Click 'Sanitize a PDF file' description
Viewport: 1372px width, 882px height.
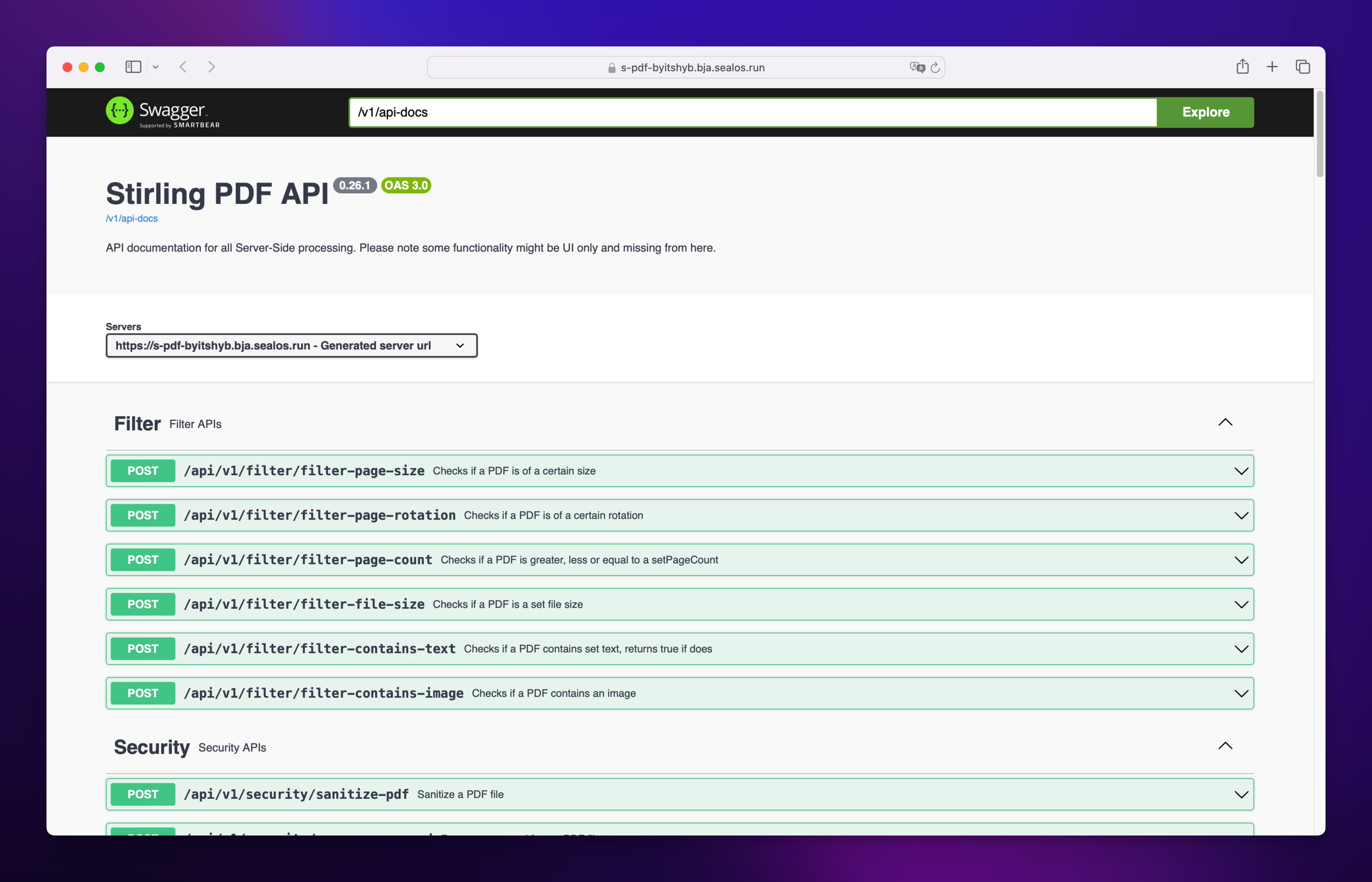(x=461, y=794)
